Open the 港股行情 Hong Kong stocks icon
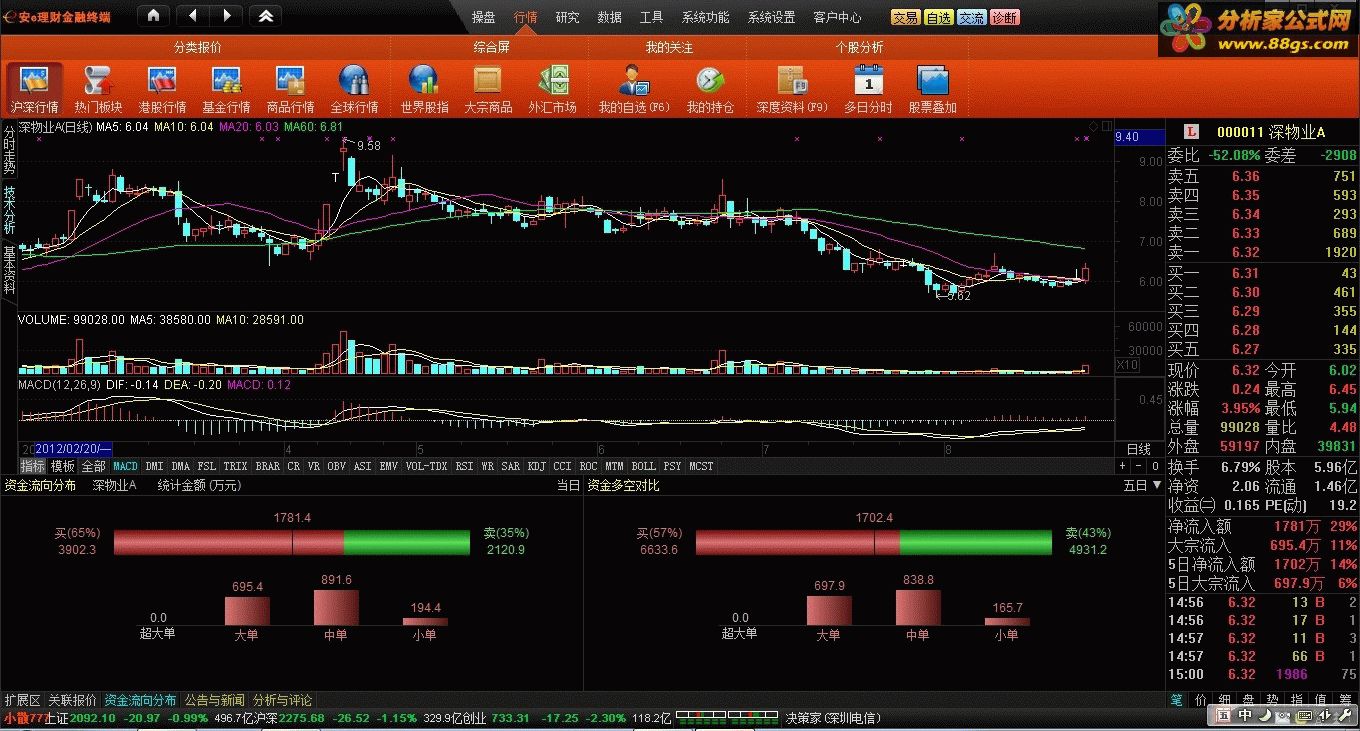The image size is (1360, 731). coord(162,89)
